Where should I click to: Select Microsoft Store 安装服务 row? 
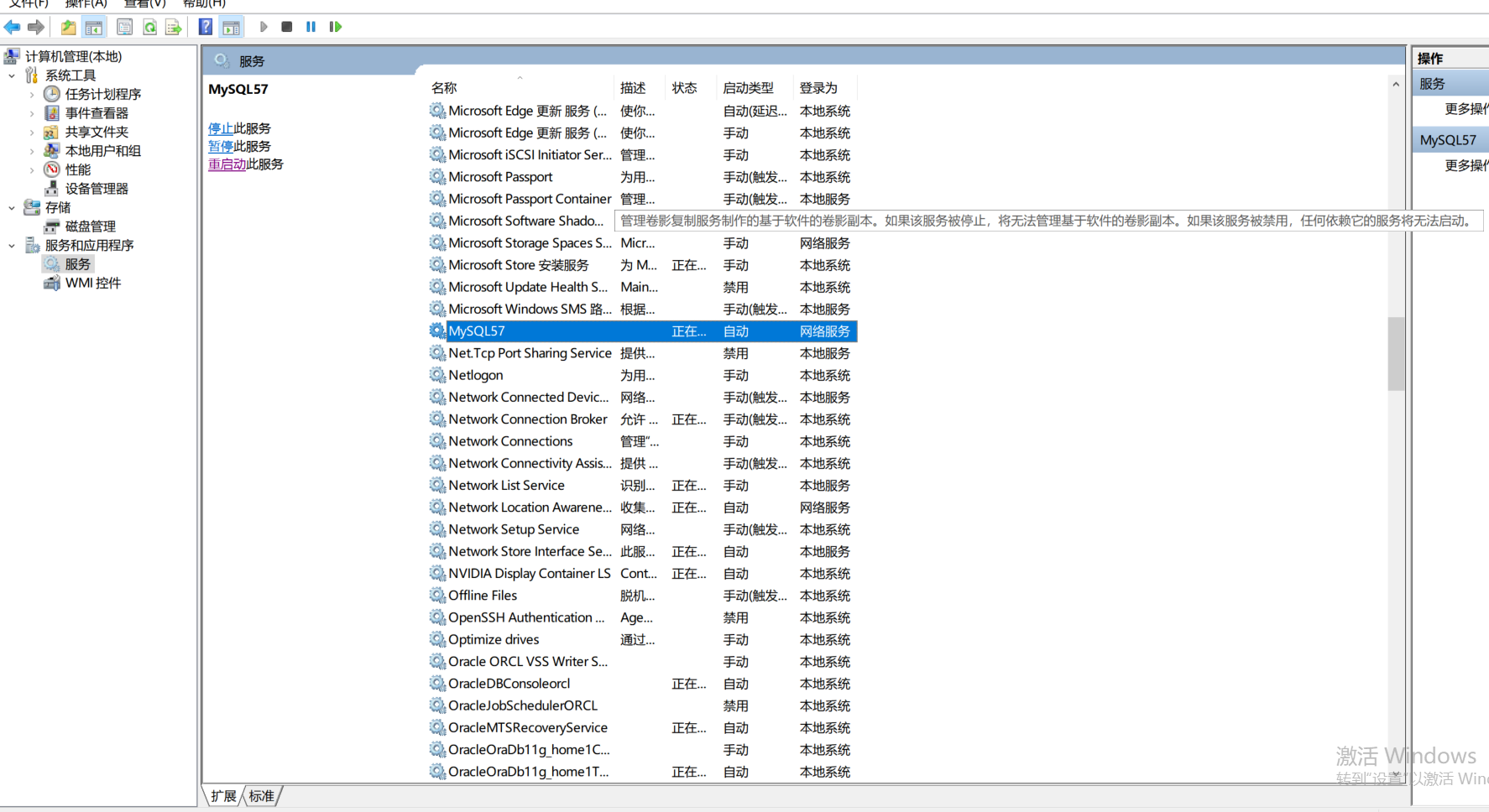pos(643,265)
